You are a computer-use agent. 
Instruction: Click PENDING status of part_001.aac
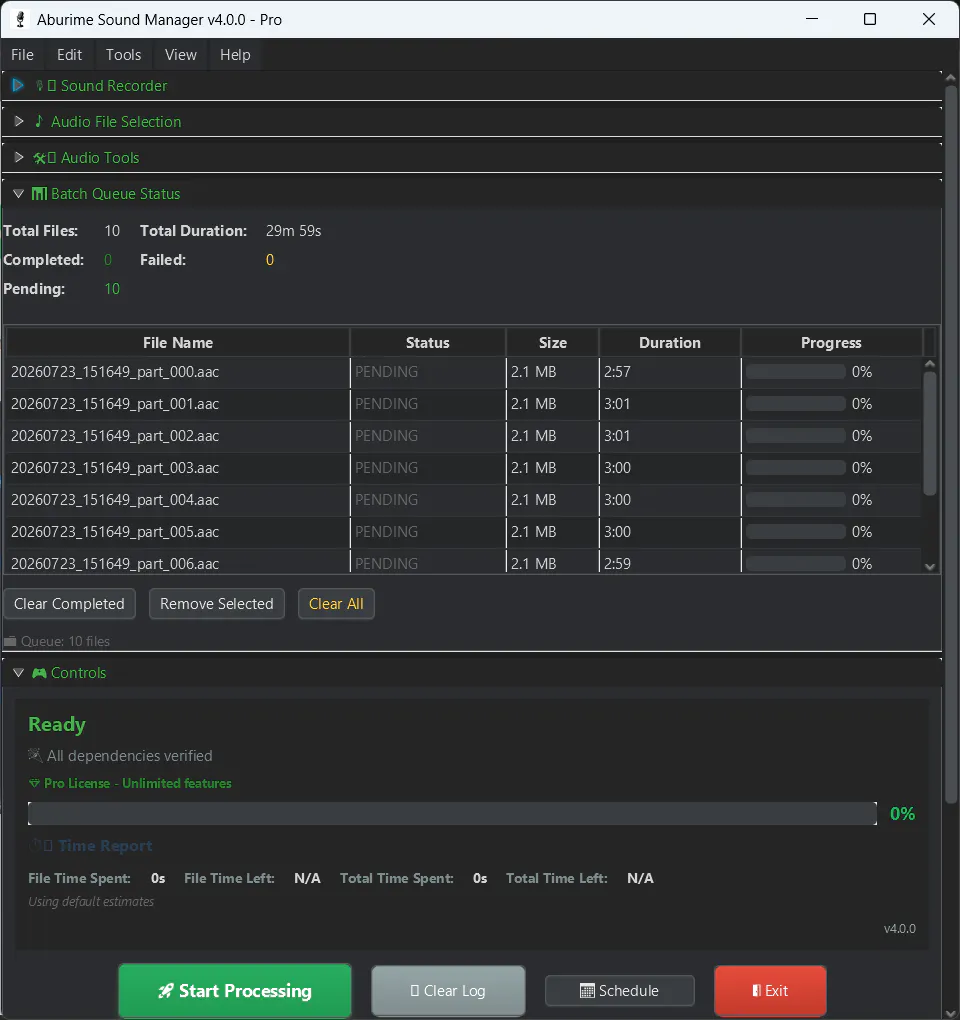386,404
